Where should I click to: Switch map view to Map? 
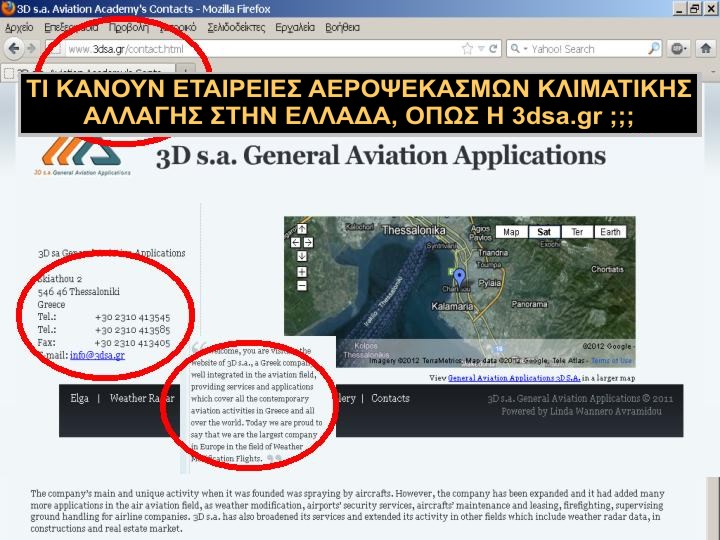pos(511,232)
